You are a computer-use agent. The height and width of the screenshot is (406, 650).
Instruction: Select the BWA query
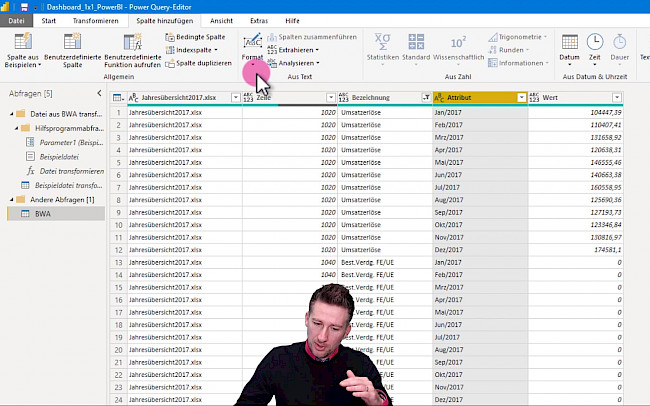(43, 213)
